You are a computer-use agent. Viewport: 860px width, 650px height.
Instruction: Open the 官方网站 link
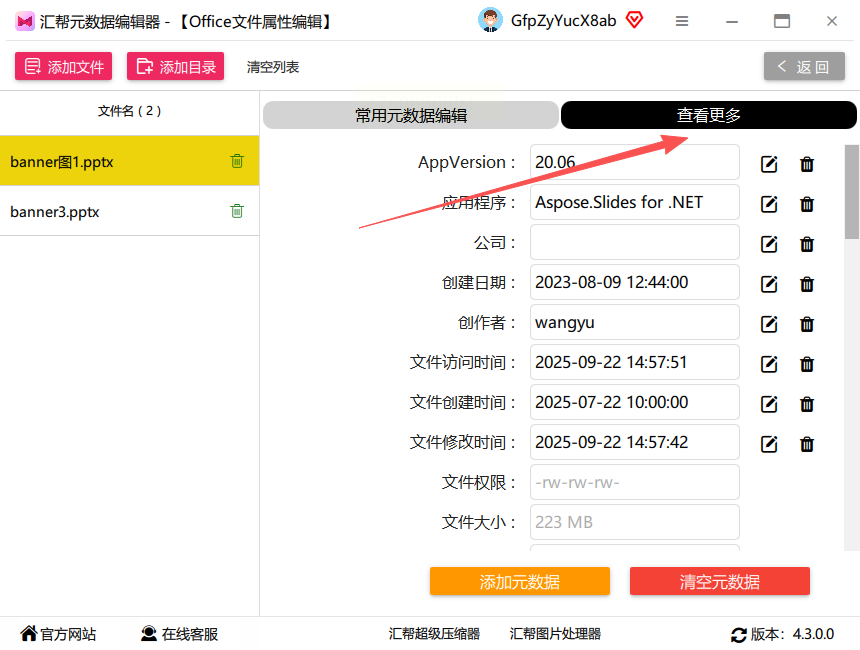[58, 634]
